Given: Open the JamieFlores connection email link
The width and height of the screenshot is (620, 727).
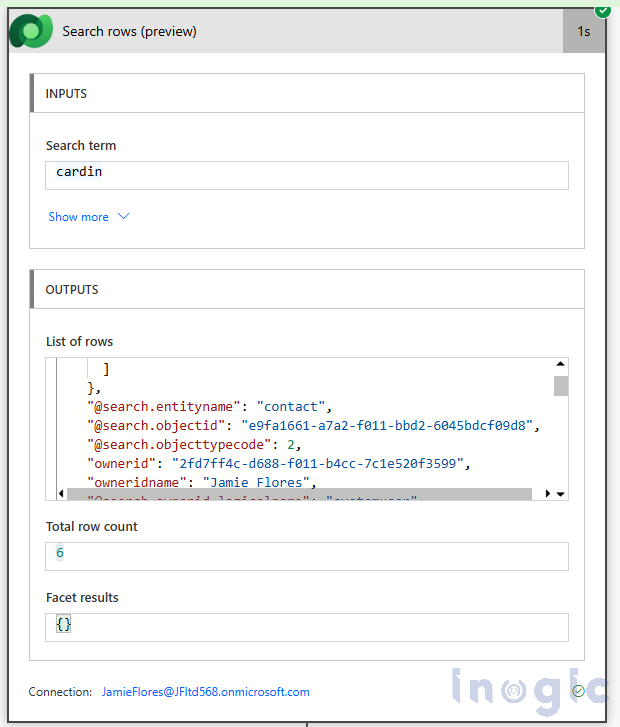Looking at the screenshot, I should coord(205,692).
